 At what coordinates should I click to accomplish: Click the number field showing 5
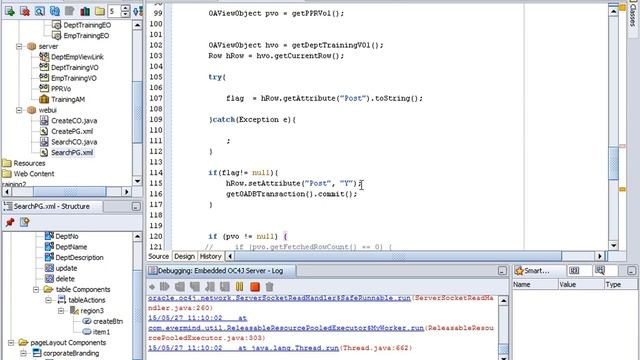tap(114, 11)
